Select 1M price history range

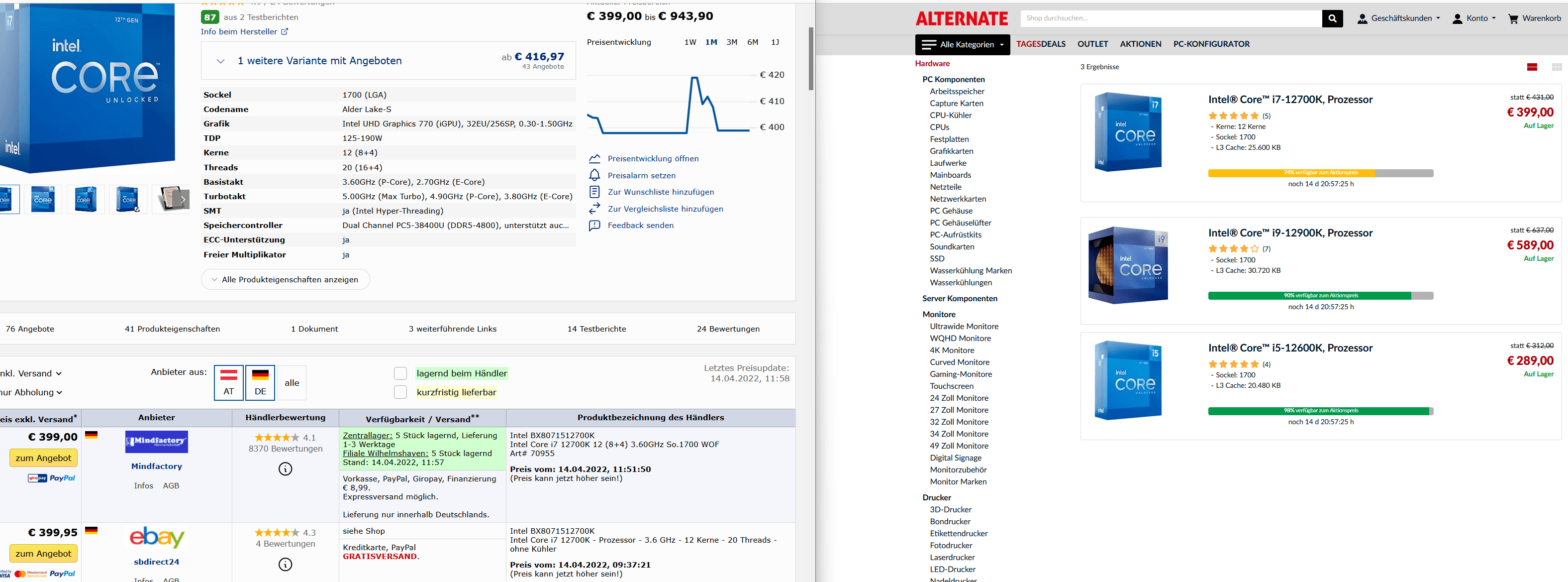[x=711, y=42]
